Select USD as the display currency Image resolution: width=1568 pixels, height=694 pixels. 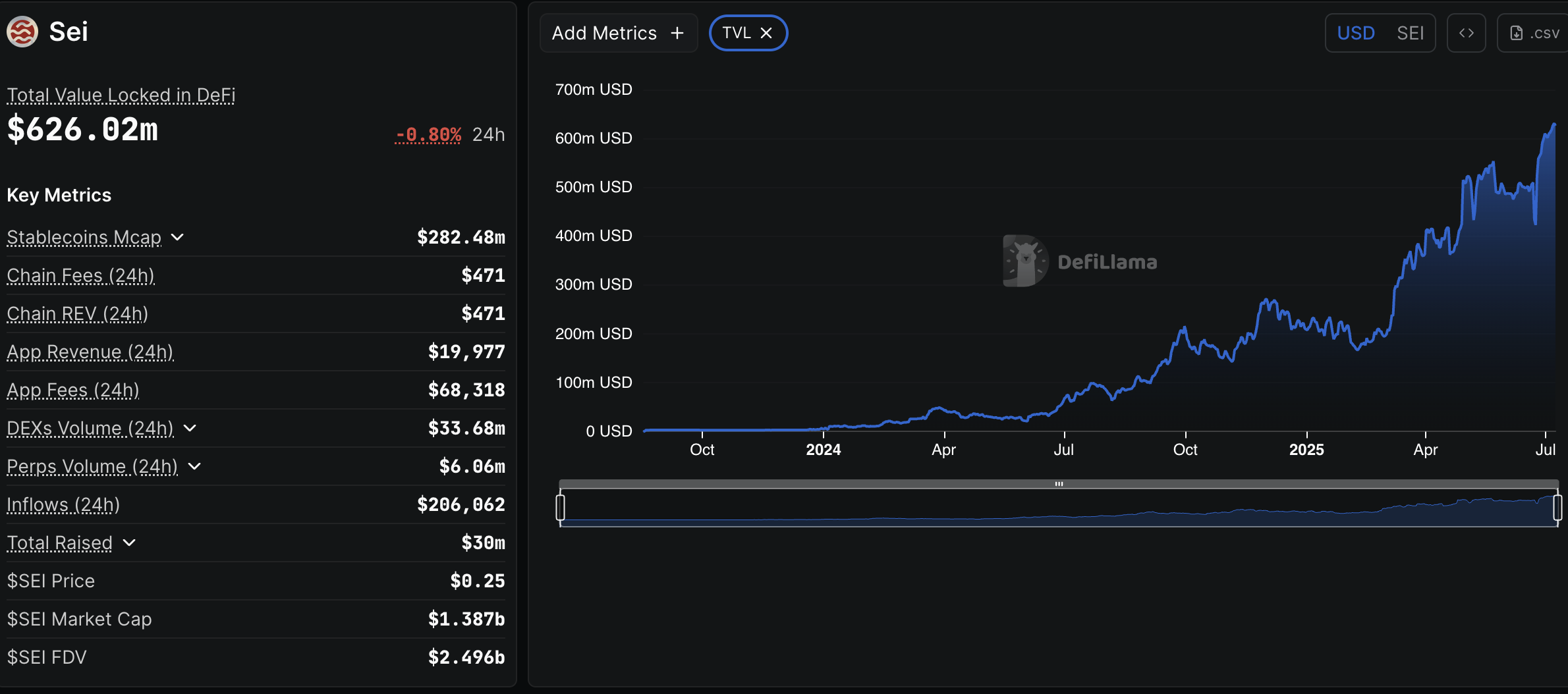coord(1355,32)
